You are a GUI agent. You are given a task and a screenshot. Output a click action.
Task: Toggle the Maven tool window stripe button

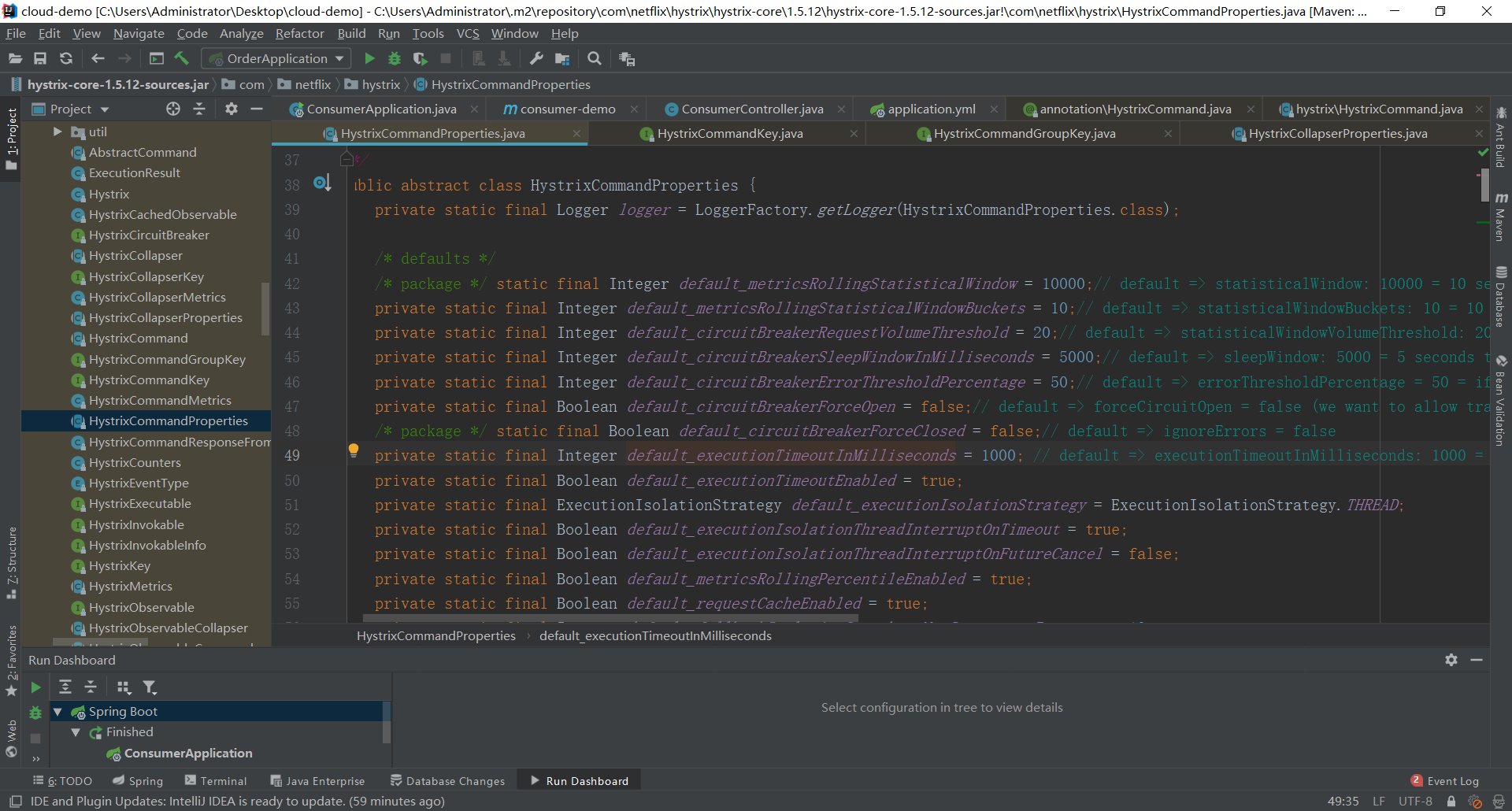(x=1501, y=216)
